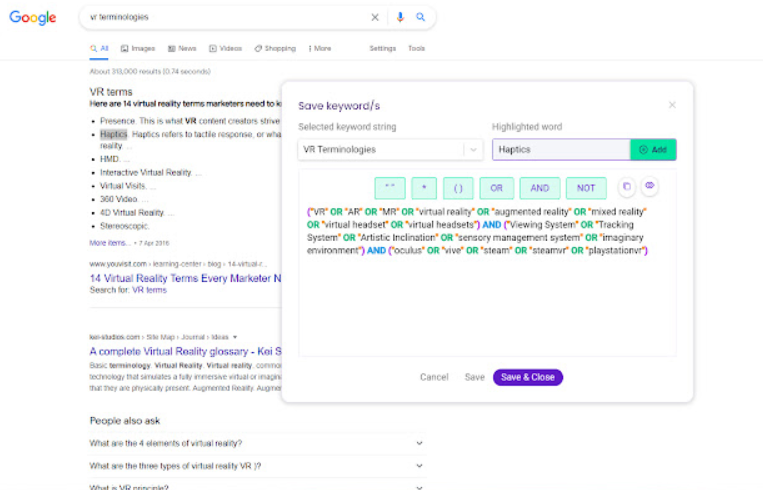763x490 pixels.
Task: Insert the AND operator
Action: point(540,188)
